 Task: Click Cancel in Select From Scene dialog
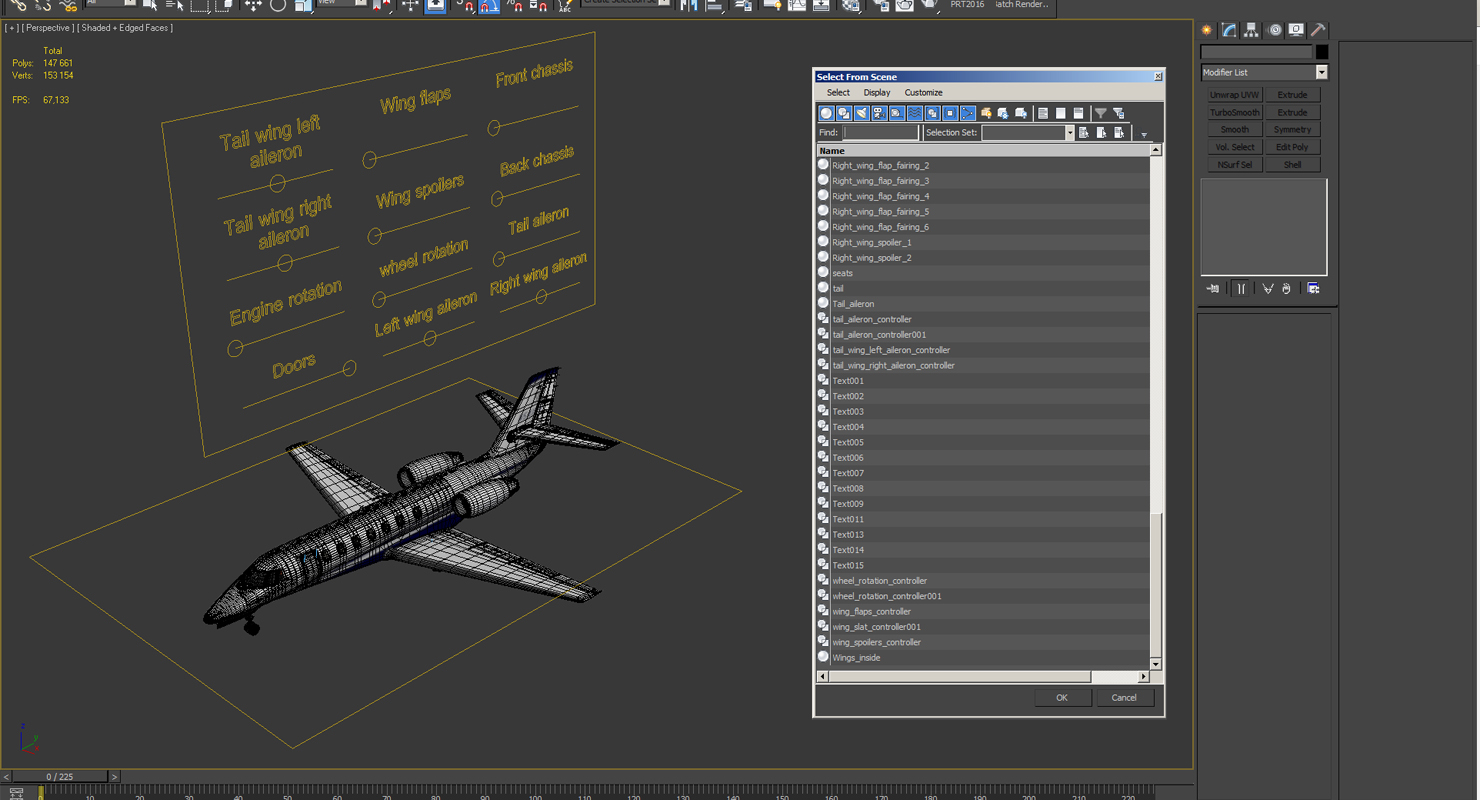point(1124,697)
